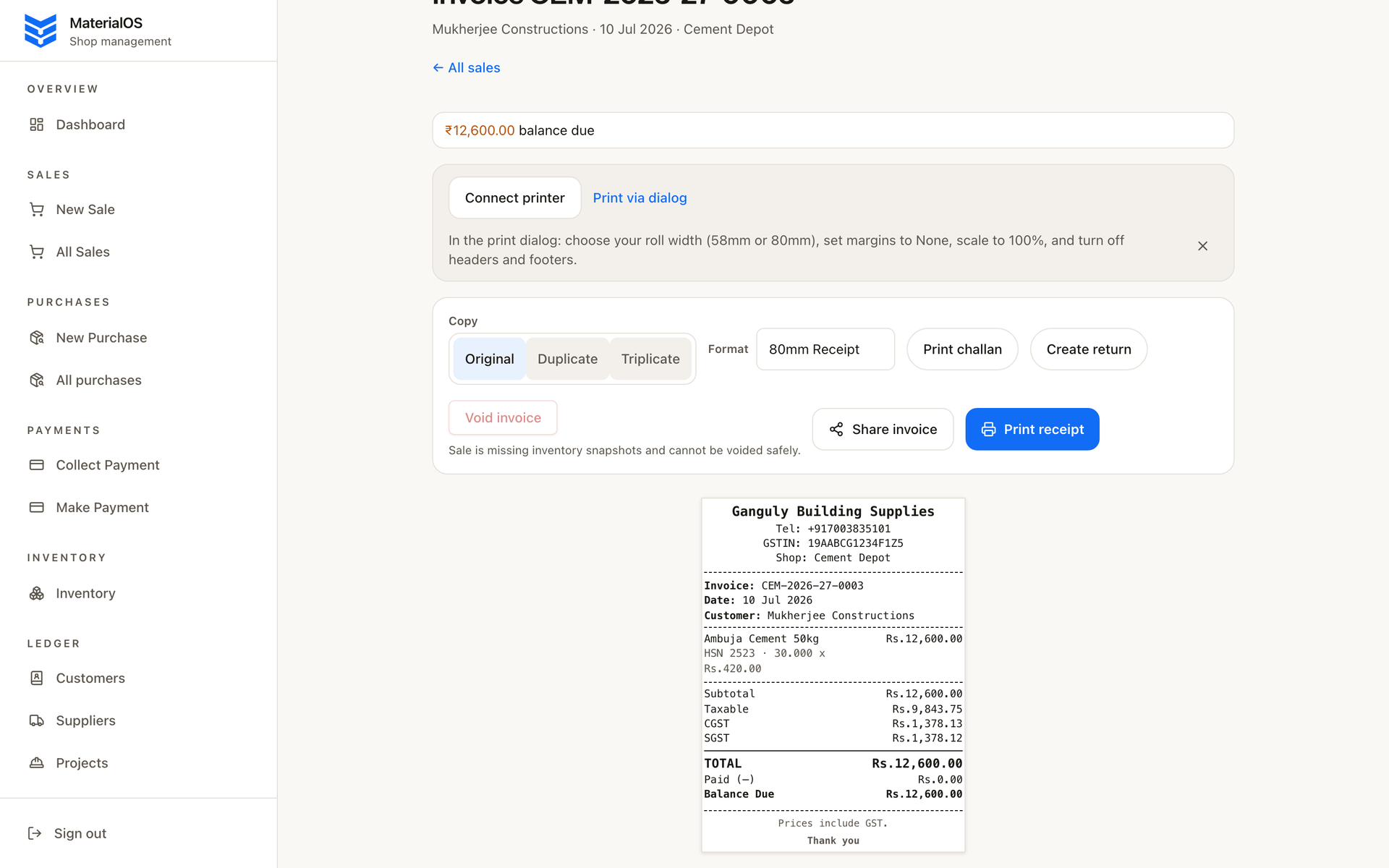The image size is (1389, 868).
Task: Click the Taxable Rs.9,843.75 row
Action: (833, 710)
